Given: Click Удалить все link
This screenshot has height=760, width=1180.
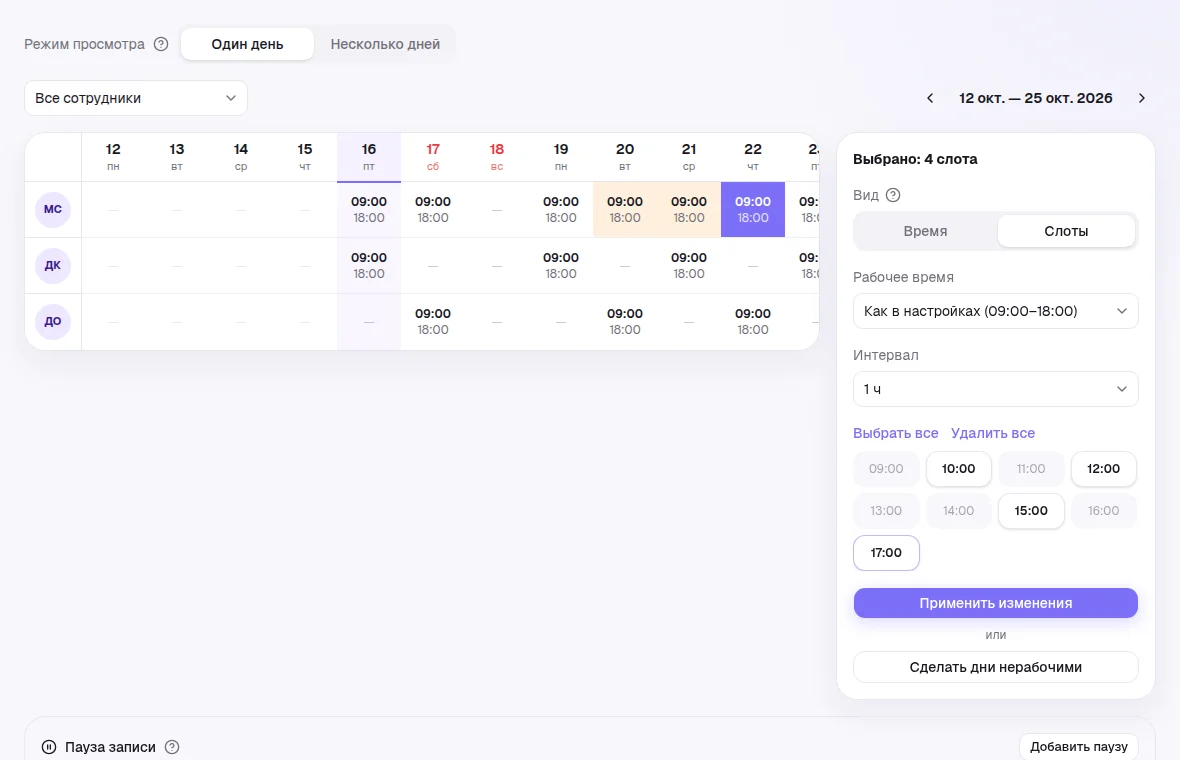Looking at the screenshot, I should point(993,433).
